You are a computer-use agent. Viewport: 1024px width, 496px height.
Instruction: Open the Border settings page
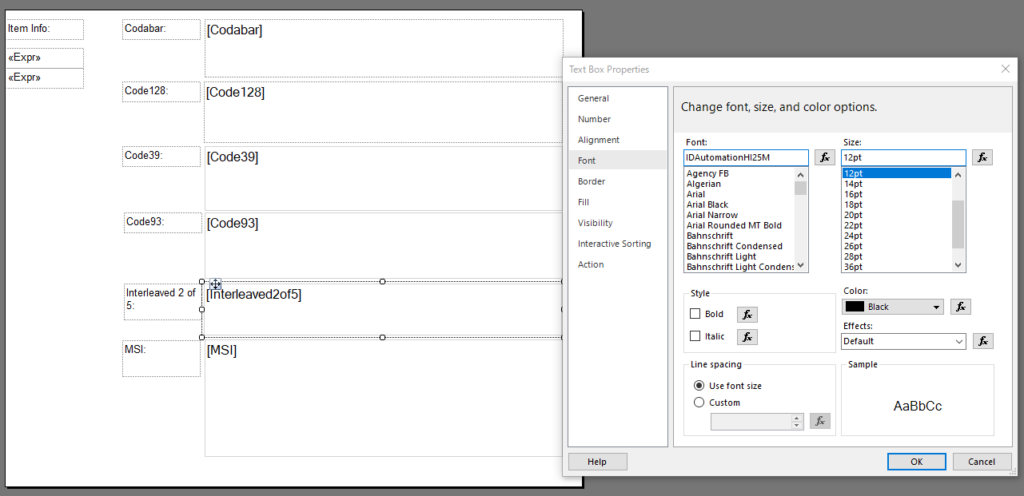(x=591, y=181)
